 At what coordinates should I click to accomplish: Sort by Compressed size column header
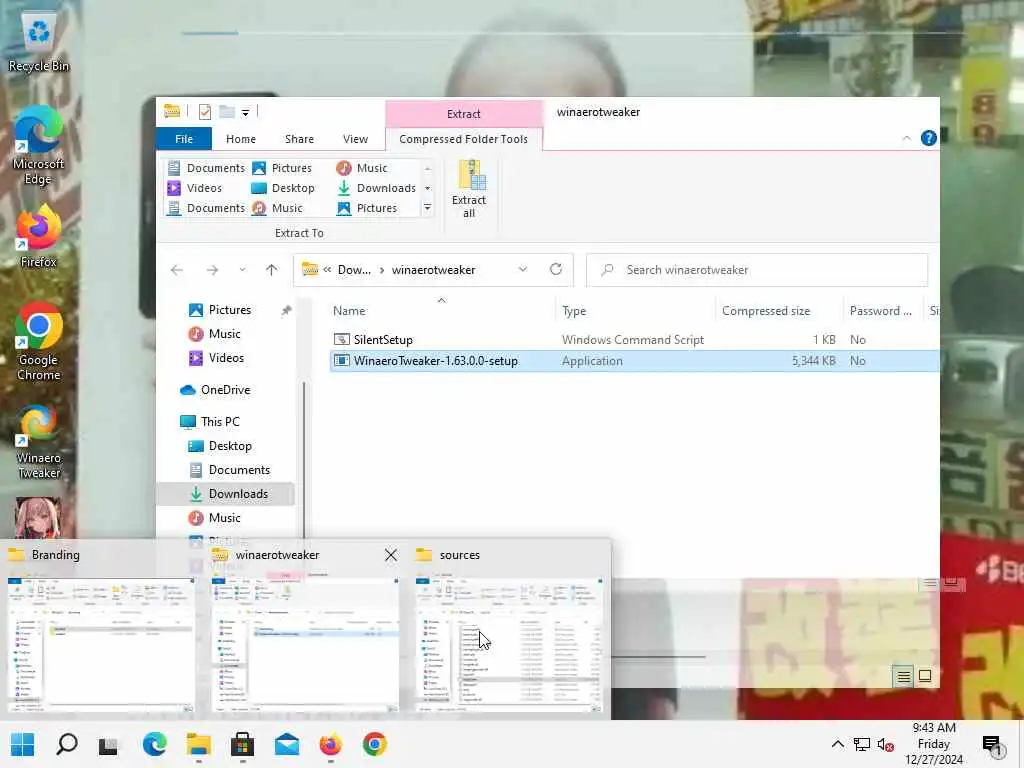777,311
